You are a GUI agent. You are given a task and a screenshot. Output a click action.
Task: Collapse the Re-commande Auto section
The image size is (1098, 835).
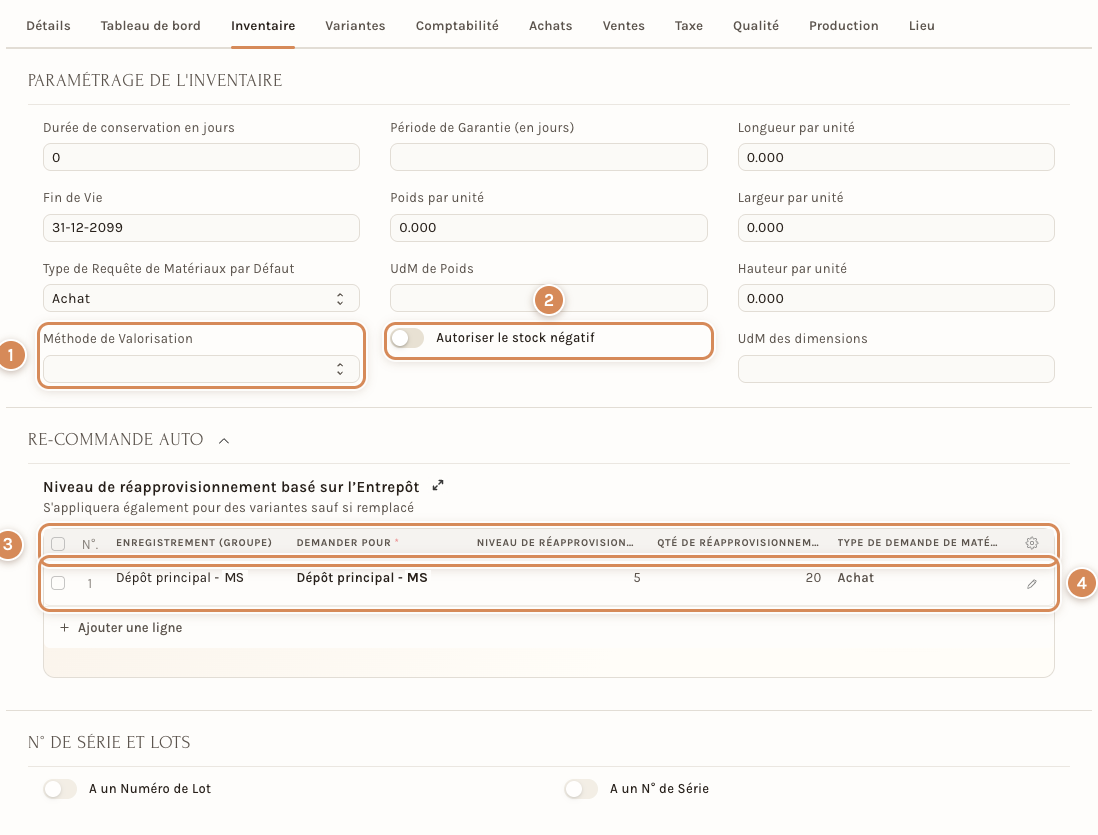[x=224, y=441]
